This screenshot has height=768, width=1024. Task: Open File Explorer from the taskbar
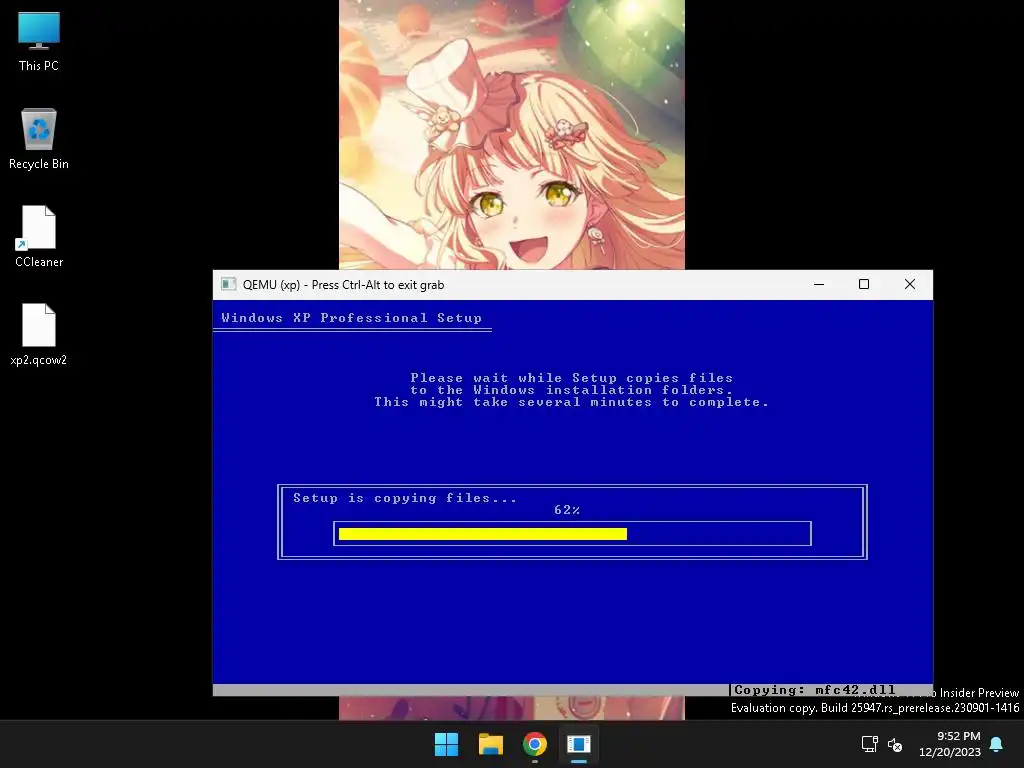[x=490, y=744]
